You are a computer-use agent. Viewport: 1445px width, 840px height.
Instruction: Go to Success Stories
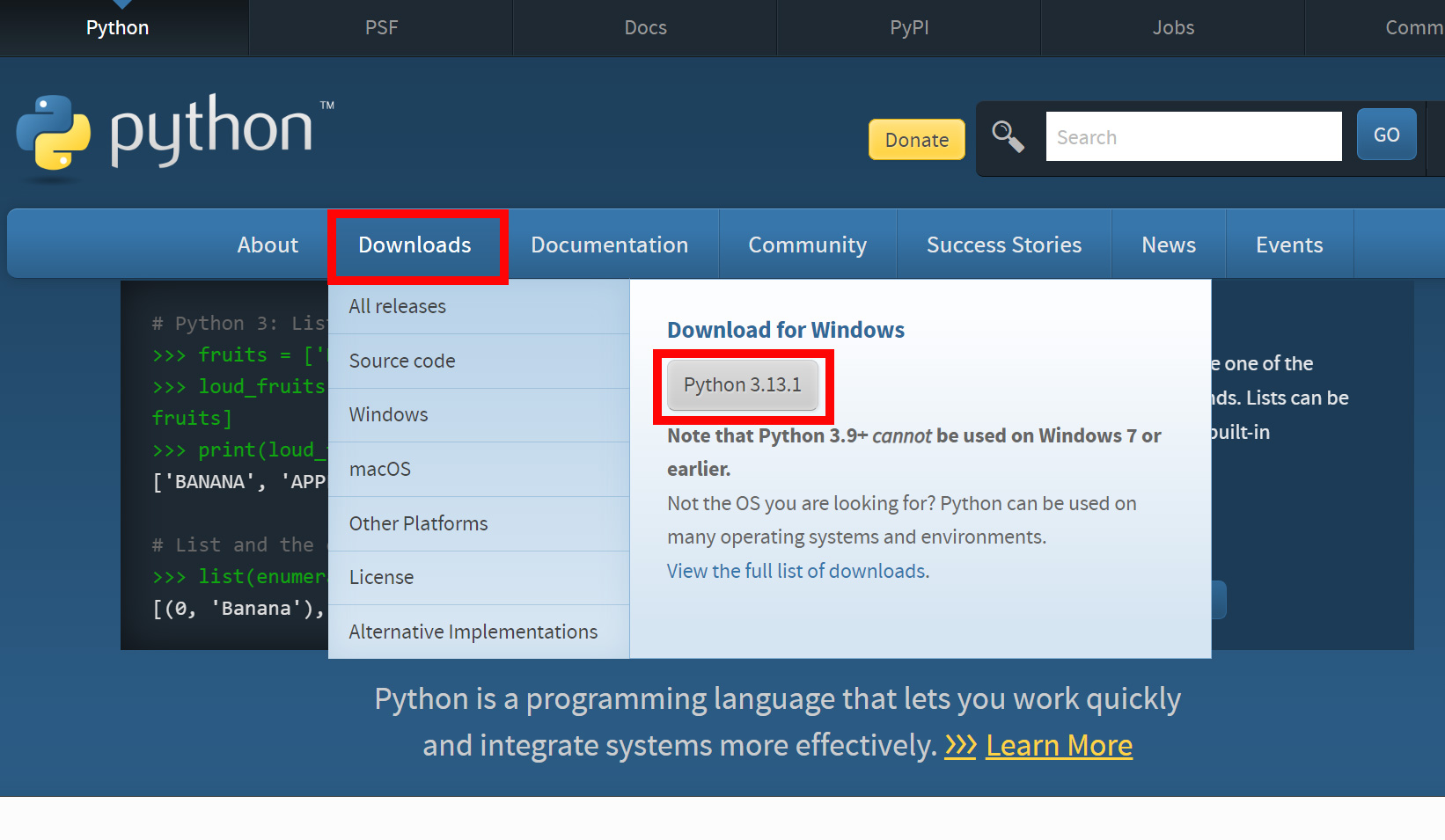click(x=1003, y=245)
